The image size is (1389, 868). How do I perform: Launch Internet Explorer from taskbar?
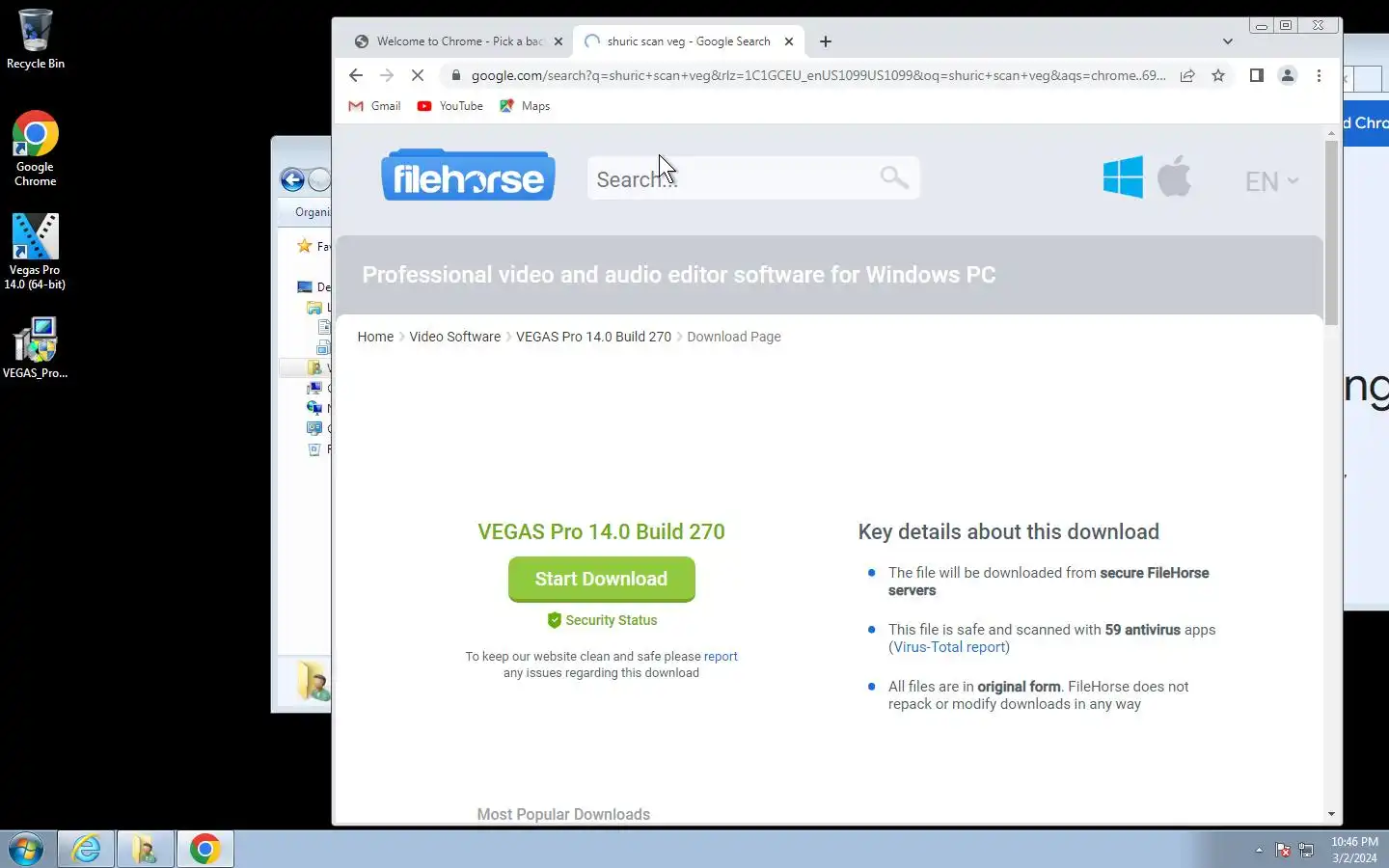[86, 850]
